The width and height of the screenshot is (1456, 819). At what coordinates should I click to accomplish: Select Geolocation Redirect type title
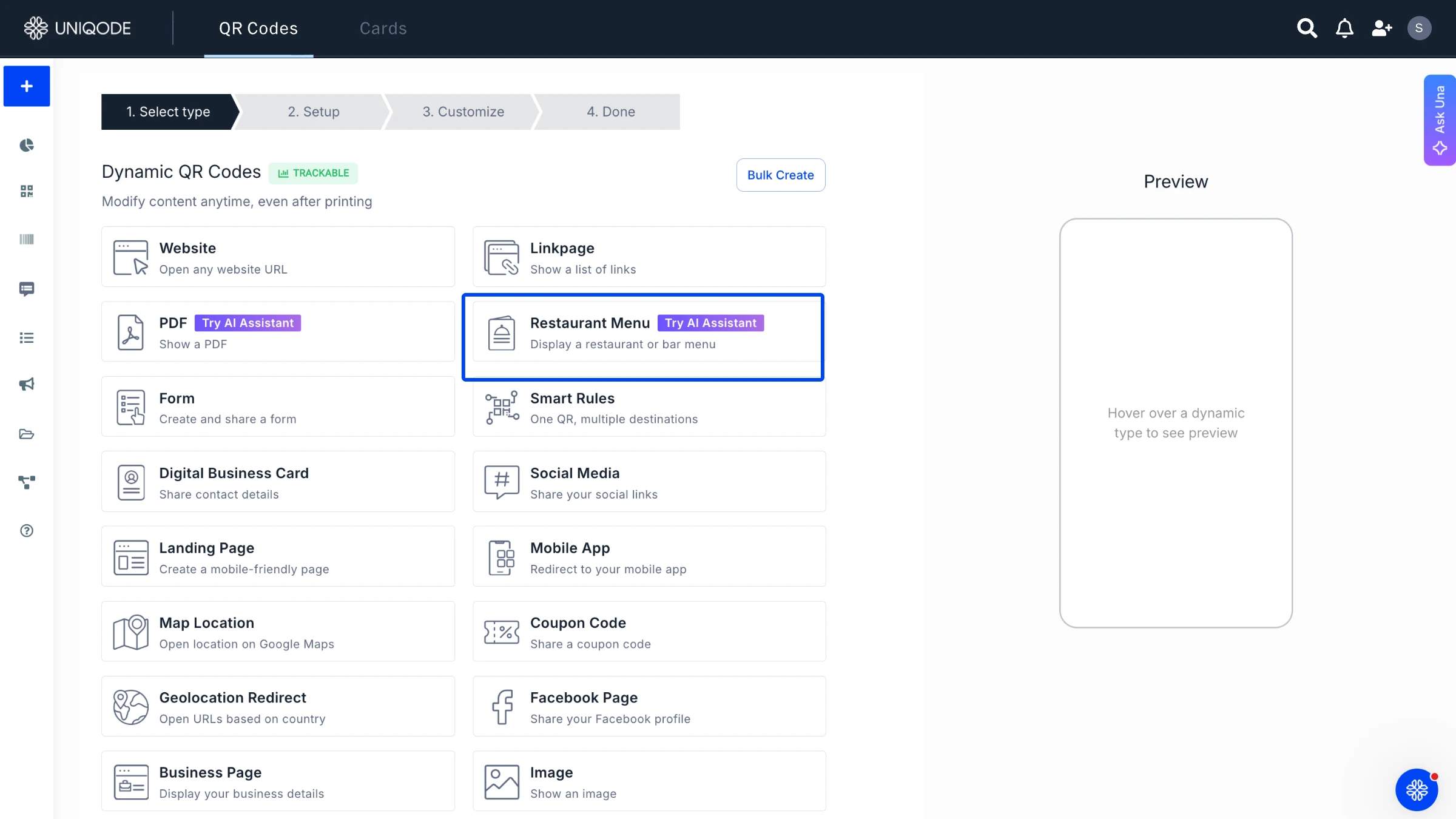pyautogui.click(x=232, y=698)
